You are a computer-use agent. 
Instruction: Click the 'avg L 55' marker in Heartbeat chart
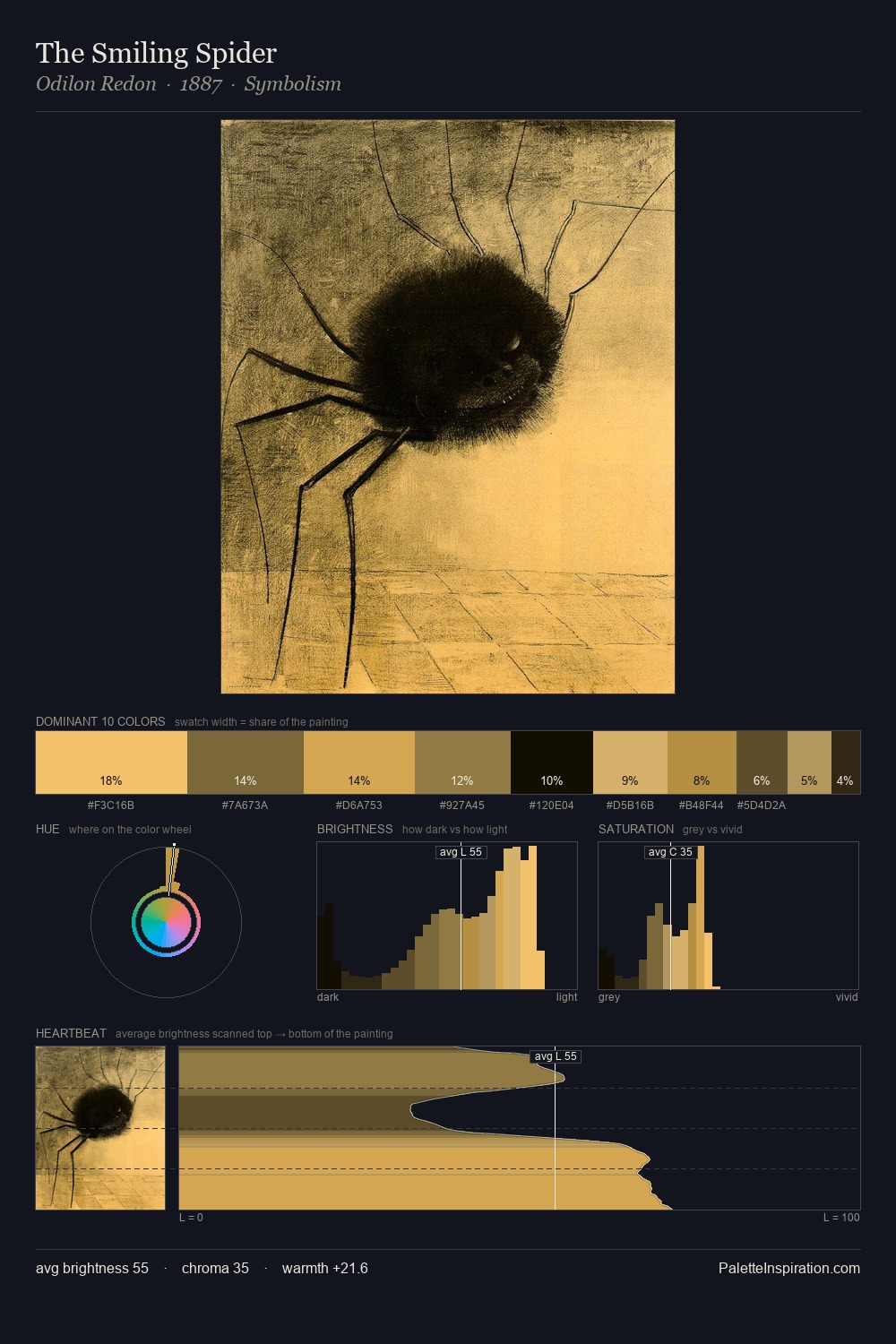(556, 1056)
